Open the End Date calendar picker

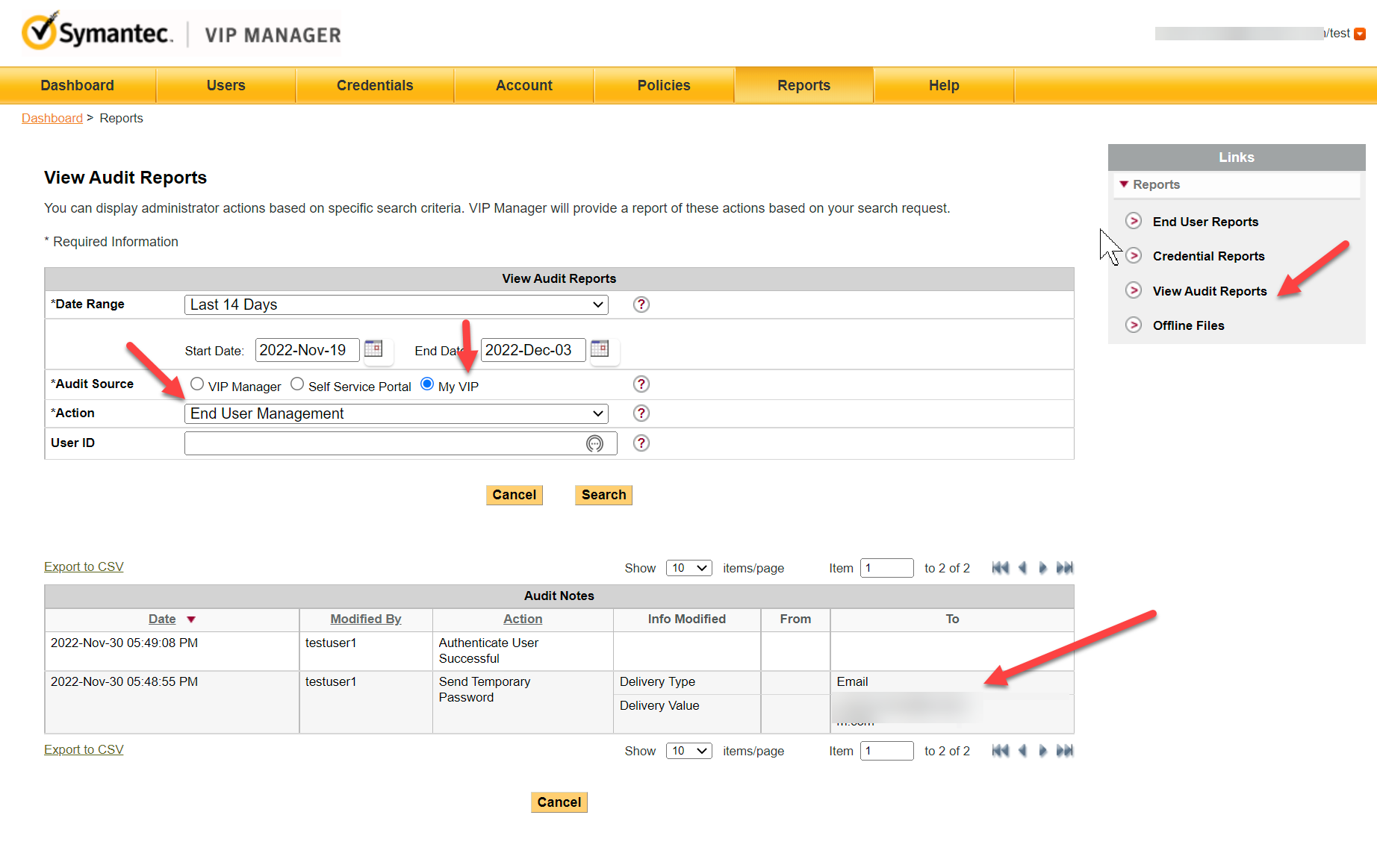tap(600, 349)
